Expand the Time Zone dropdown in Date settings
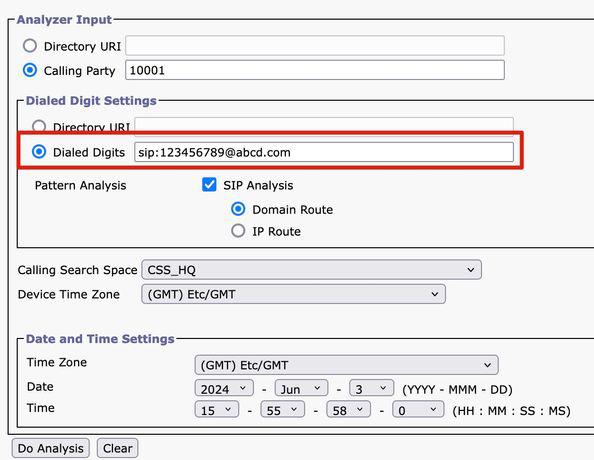The image size is (594, 460). pyautogui.click(x=346, y=365)
